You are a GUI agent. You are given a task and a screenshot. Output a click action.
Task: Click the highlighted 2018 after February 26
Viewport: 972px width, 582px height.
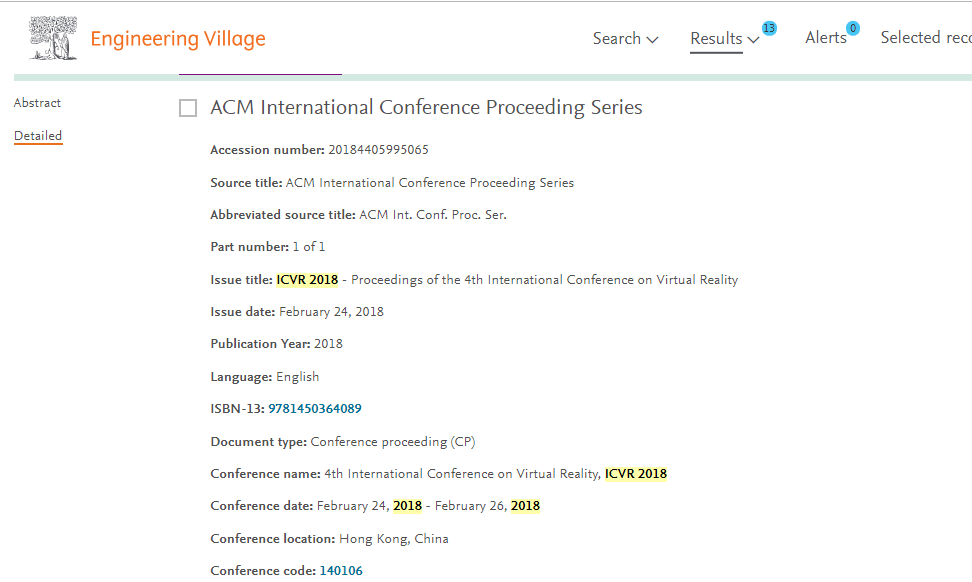tap(525, 506)
